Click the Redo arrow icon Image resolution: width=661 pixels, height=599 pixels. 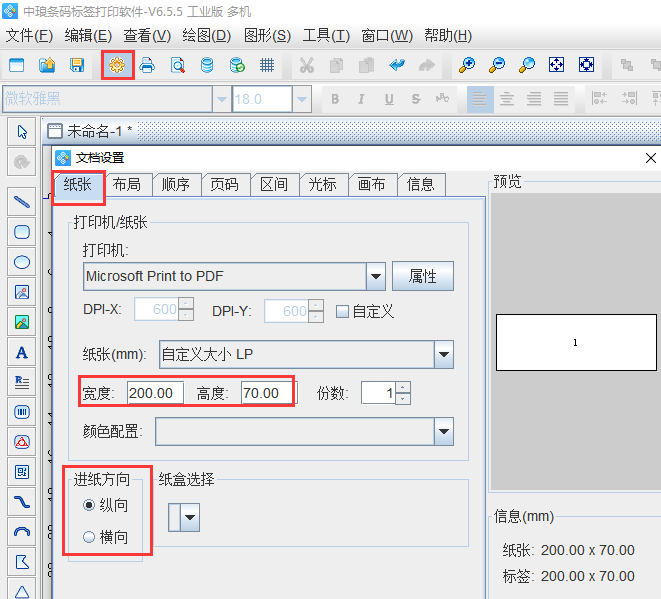click(427, 65)
